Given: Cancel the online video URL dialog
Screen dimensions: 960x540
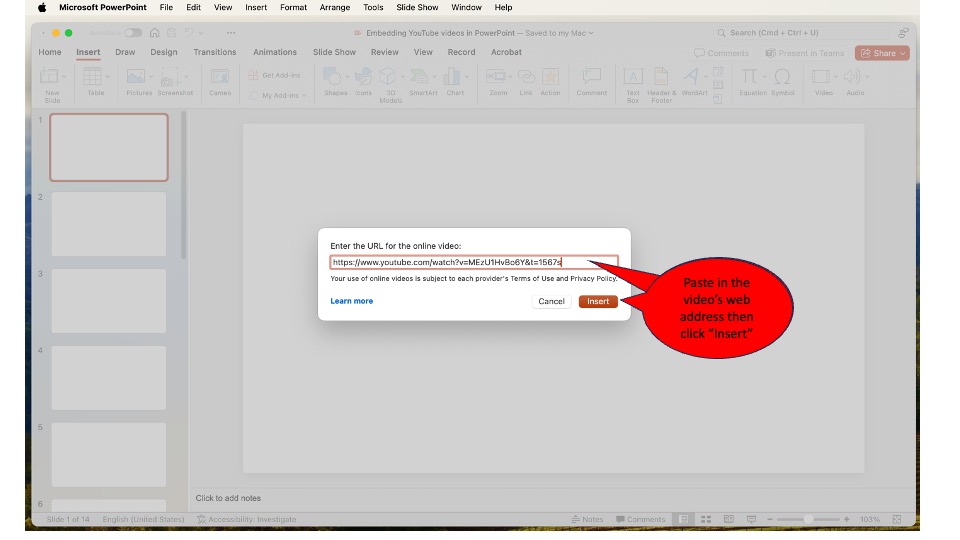Looking at the screenshot, I should (x=551, y=301).
